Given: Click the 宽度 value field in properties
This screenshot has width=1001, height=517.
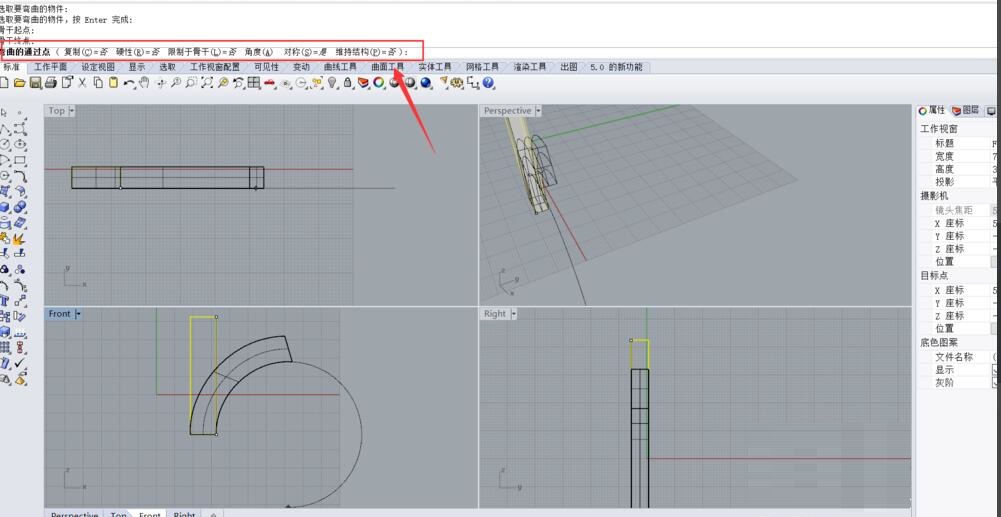Looking at the screenshot, I should coord(994,157).
